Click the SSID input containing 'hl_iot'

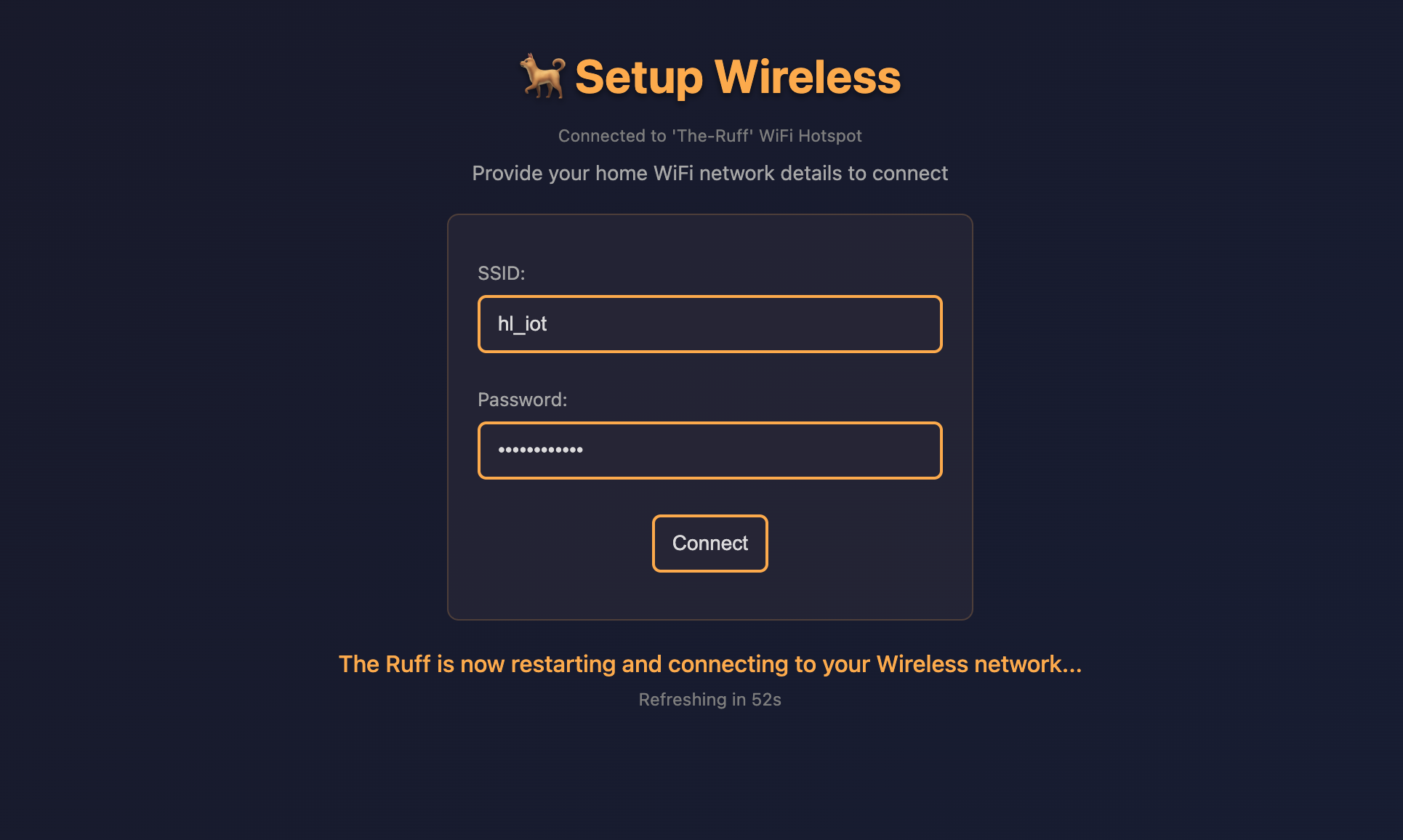point(709,324)
